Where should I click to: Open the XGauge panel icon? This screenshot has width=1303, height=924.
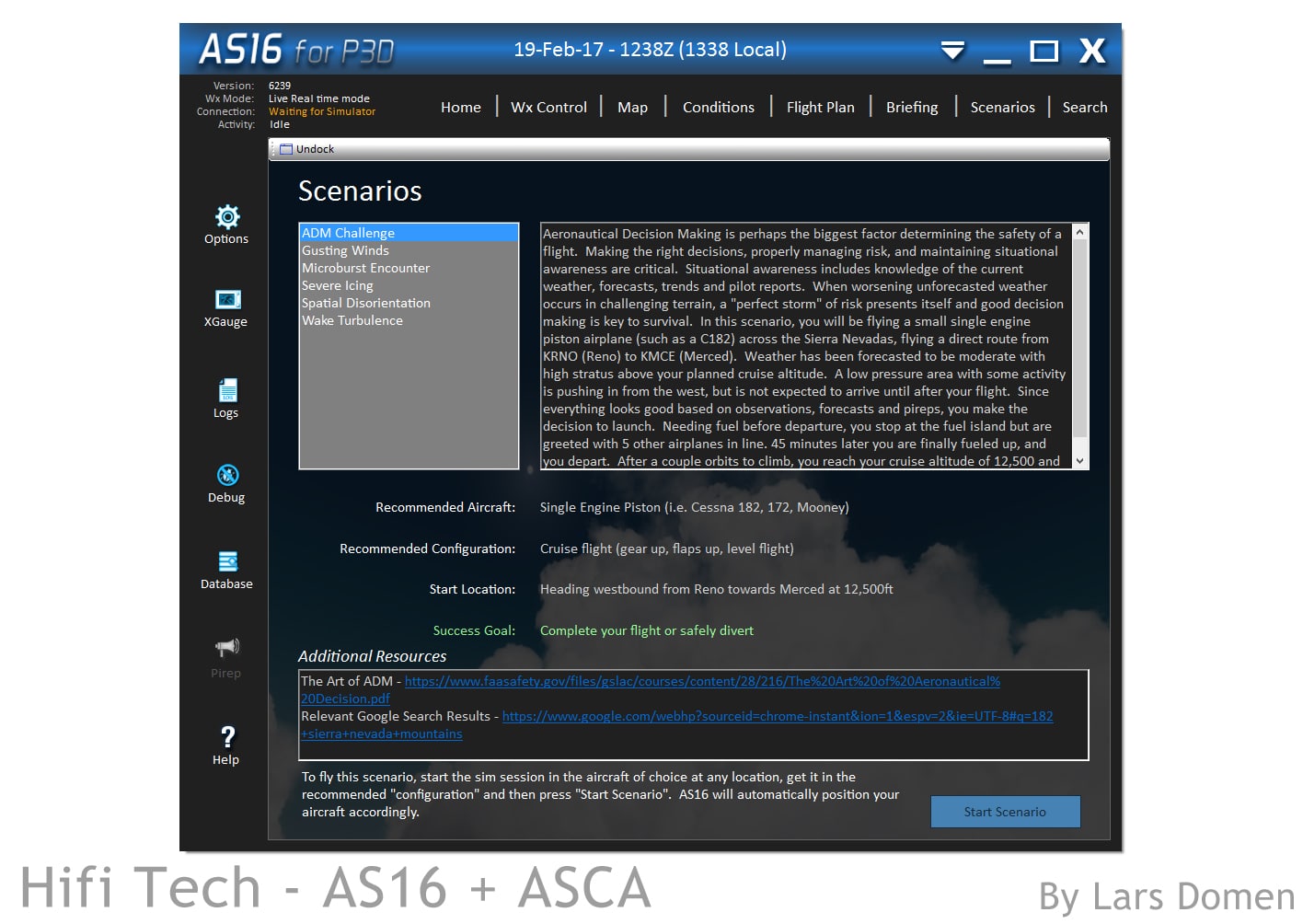click(x=227, y=300)
